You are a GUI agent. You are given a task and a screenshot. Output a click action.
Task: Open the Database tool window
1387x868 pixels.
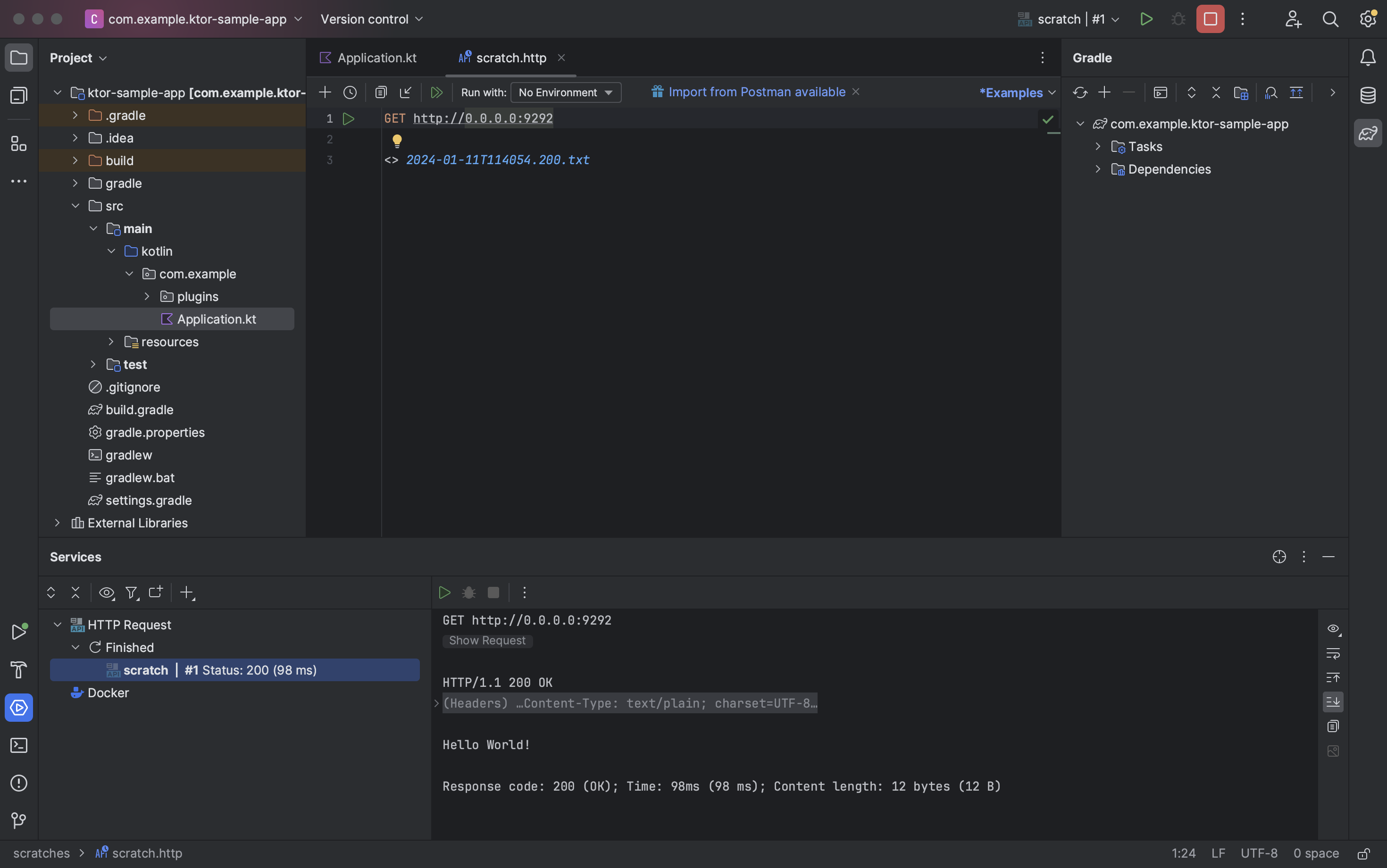1368,95
